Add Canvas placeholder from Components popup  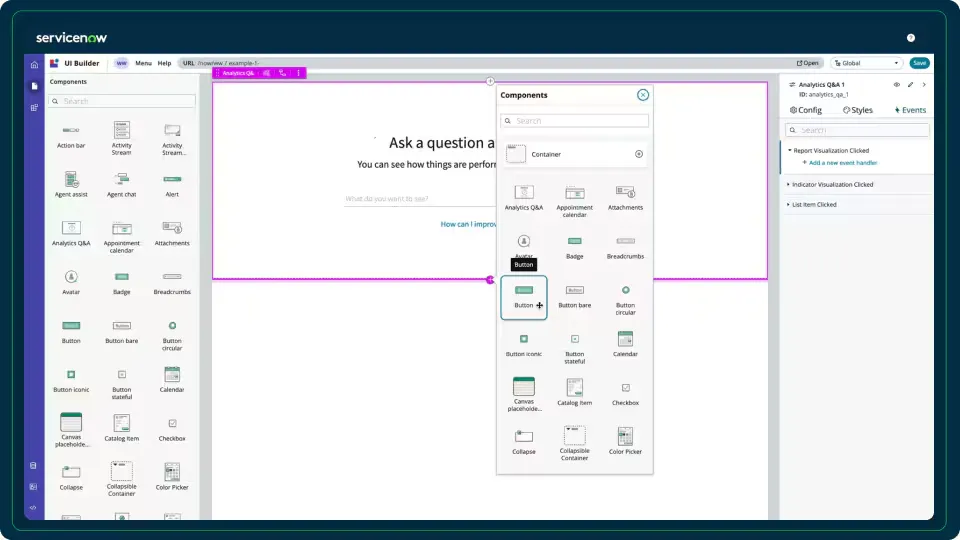coord(523,394)
